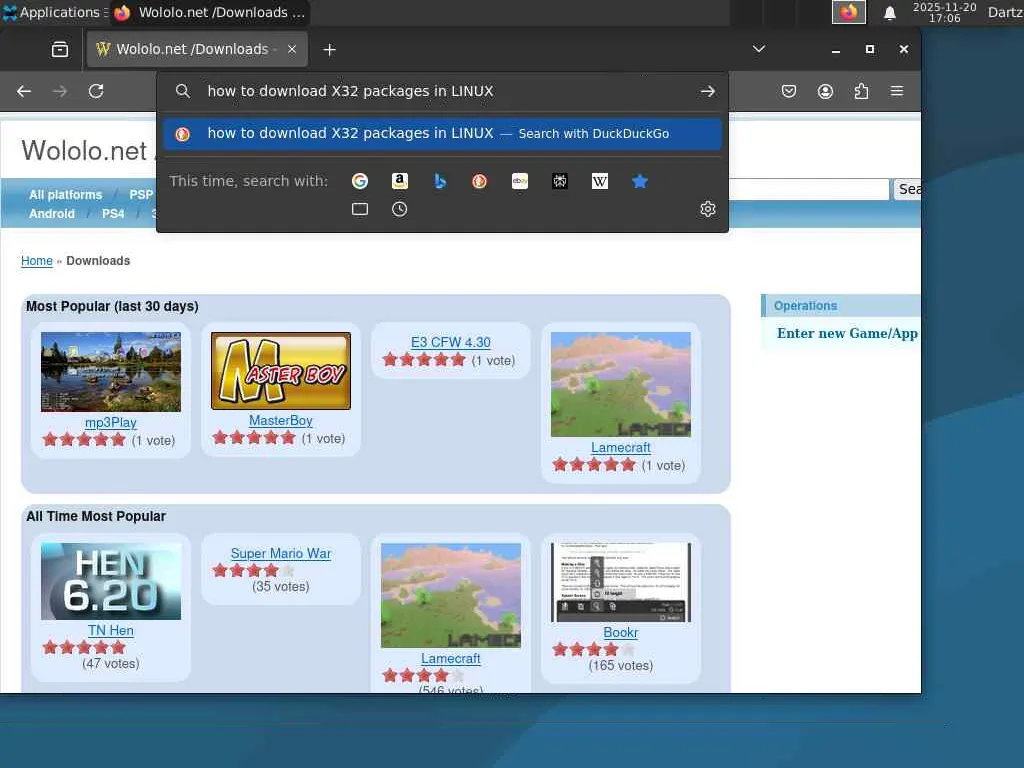Select the Wololo.net /Downloads browser tab

point(197,49)
